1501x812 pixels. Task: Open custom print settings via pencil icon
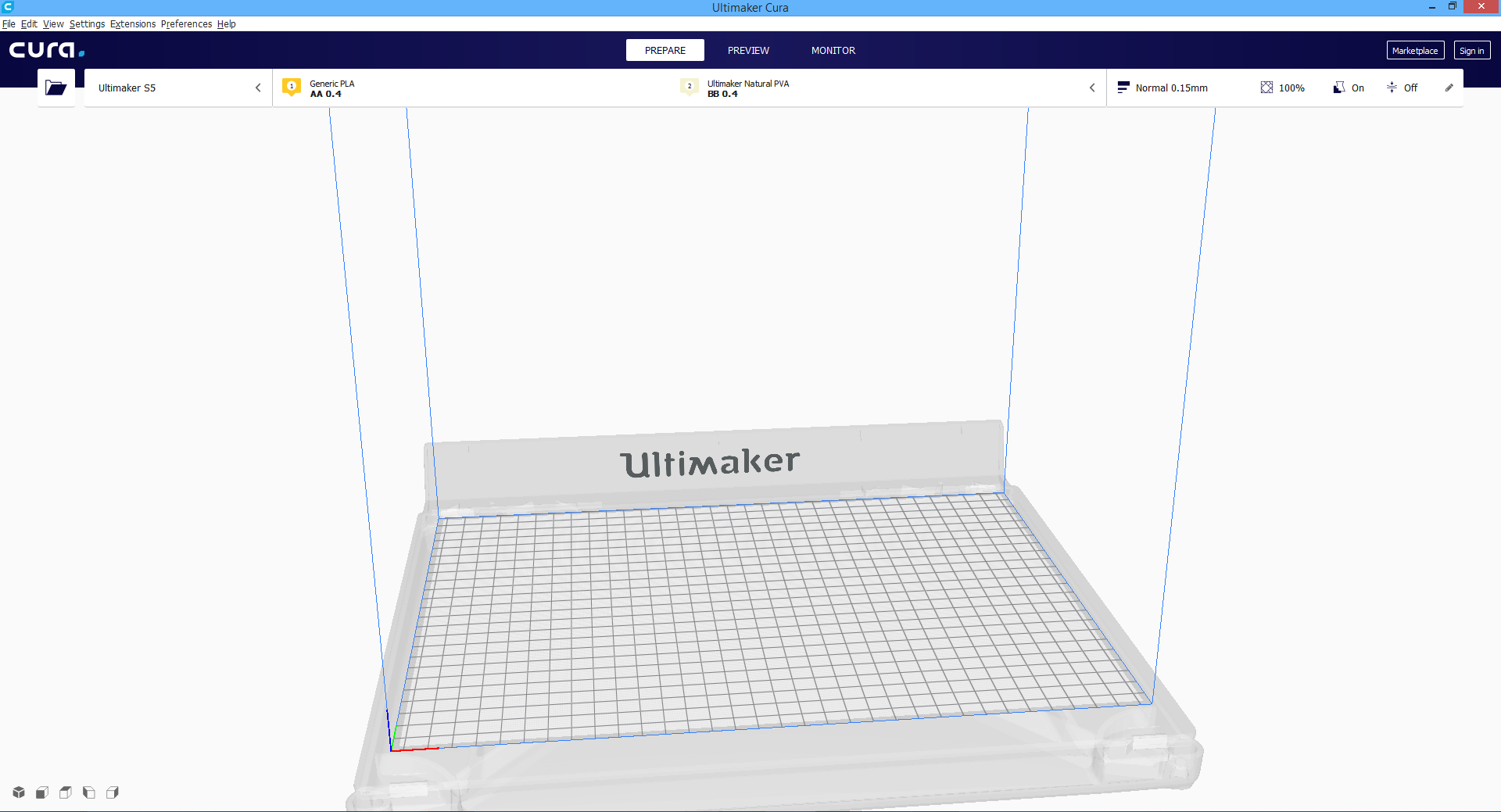pos(1449,88)
